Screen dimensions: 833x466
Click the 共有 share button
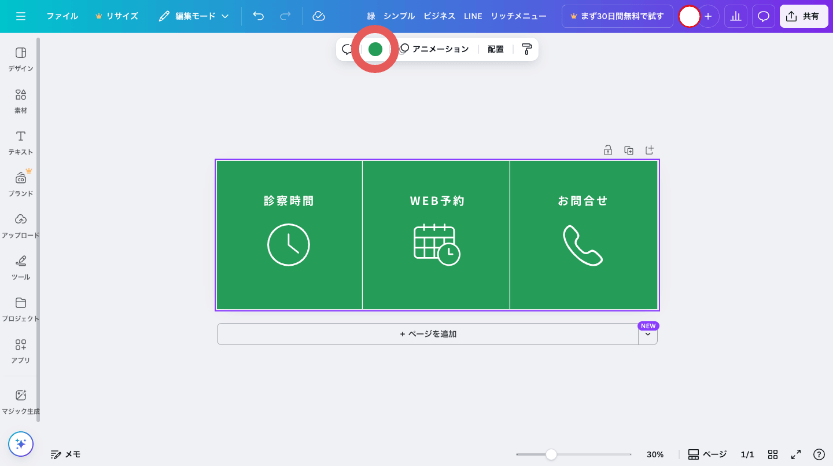(803, 16)
